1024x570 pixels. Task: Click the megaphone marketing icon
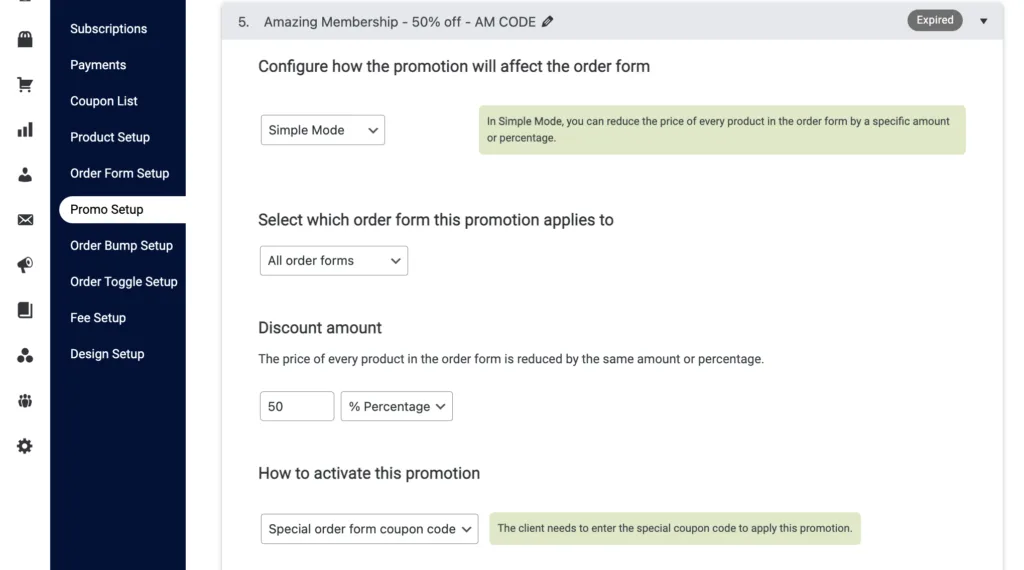pos(25,265)
